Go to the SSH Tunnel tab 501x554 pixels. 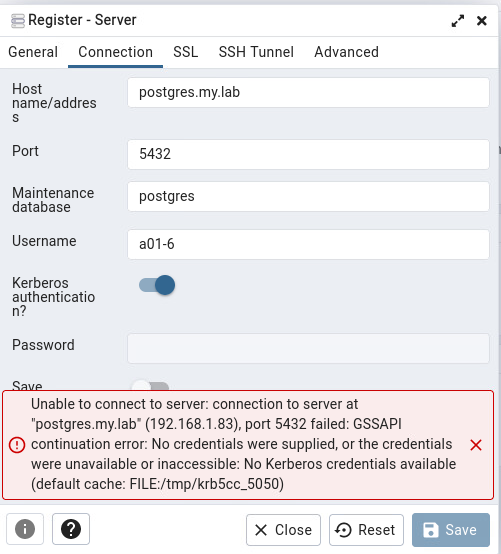click(x=256, y=52)
